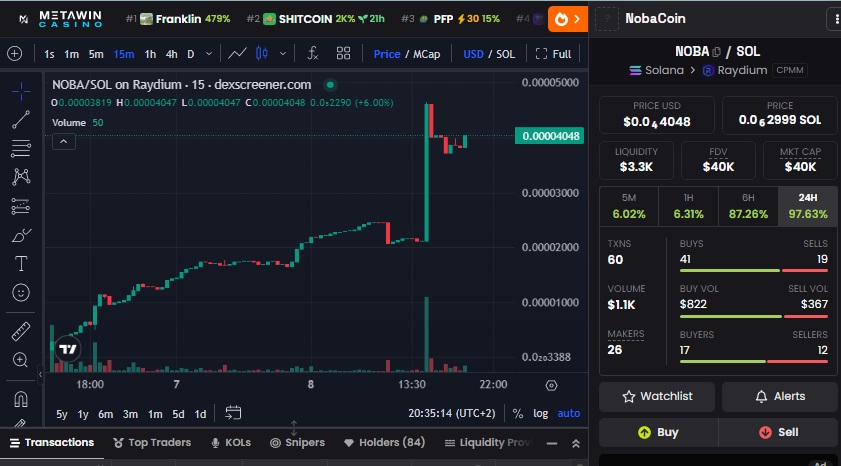The width and height of the screenshot is (841, 466).
Task: Switch to the KOLs tab
Action: click(x=231, y=443)
